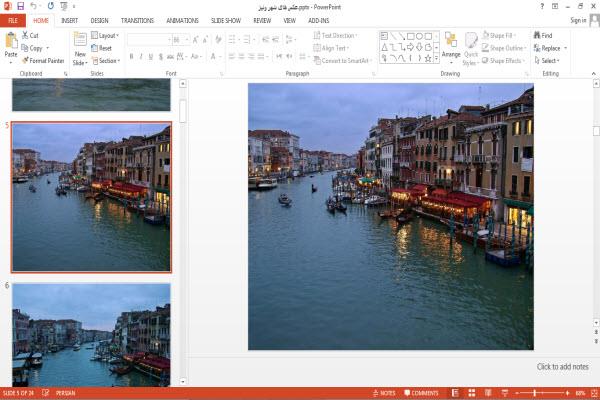Switch to the VIEW tab
The width and height of the screenshot is (600, 400).
[x=289, y=21]
